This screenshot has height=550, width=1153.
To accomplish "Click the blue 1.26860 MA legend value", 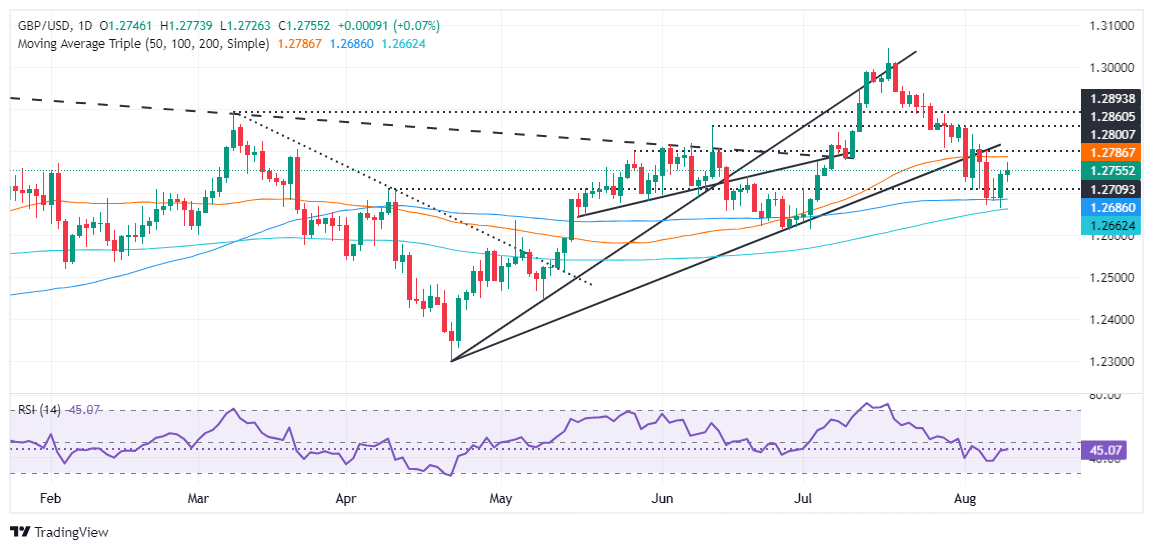I will [x=351, y=44].
